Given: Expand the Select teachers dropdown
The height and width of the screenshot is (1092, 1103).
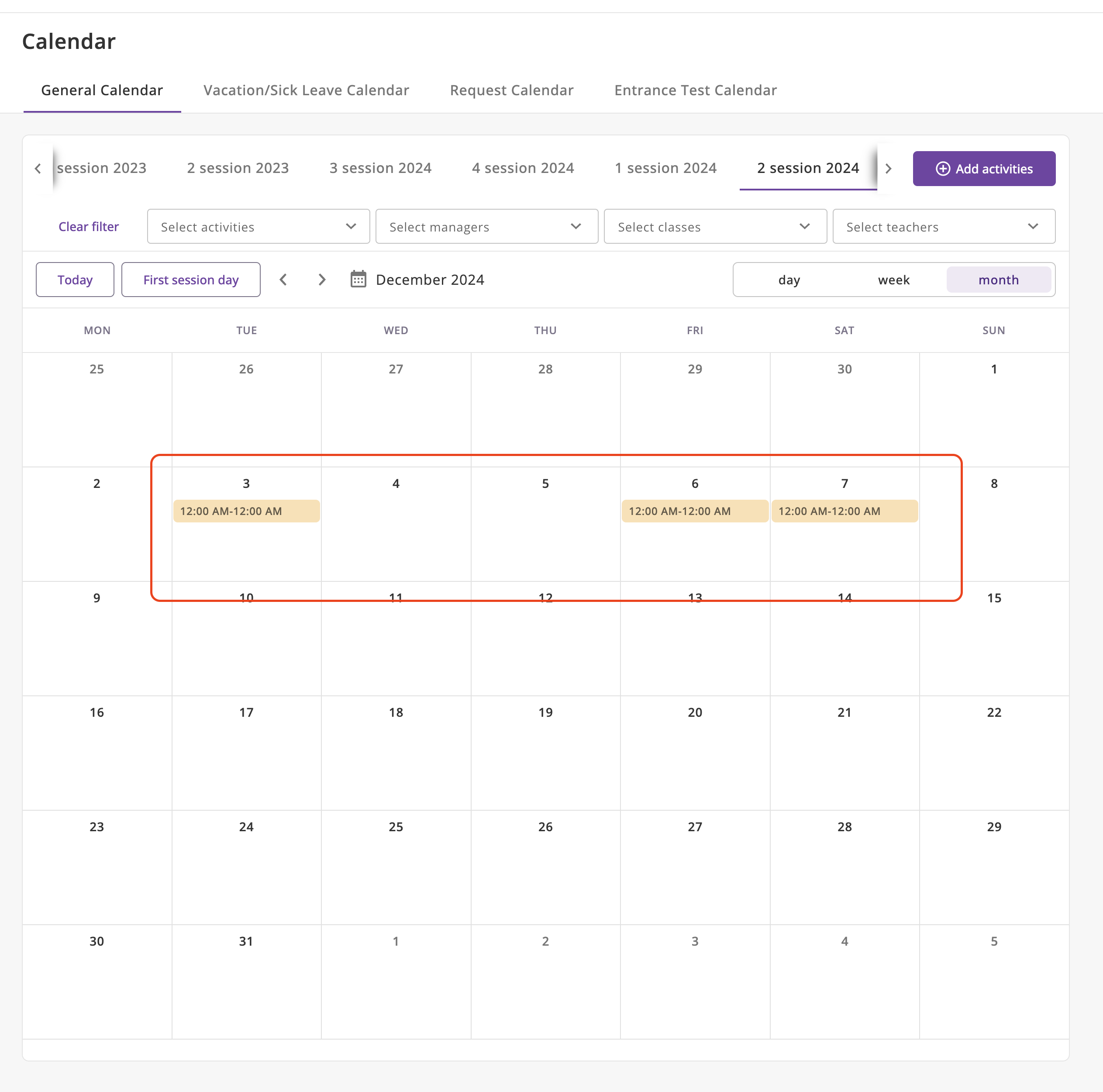Looking at the screenshot, I should 943,227.
